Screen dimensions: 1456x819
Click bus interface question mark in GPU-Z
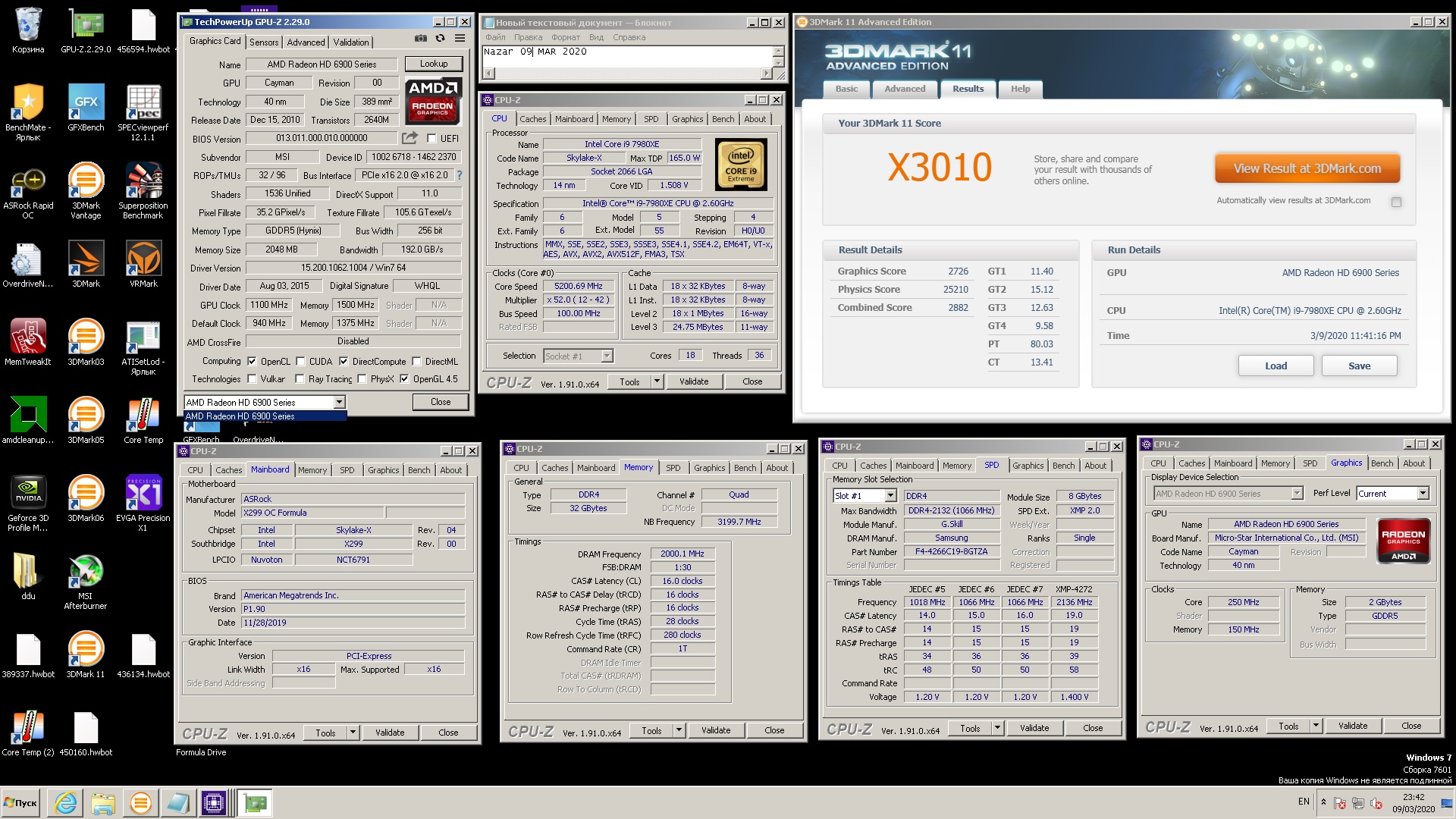[x=459, y=175]
